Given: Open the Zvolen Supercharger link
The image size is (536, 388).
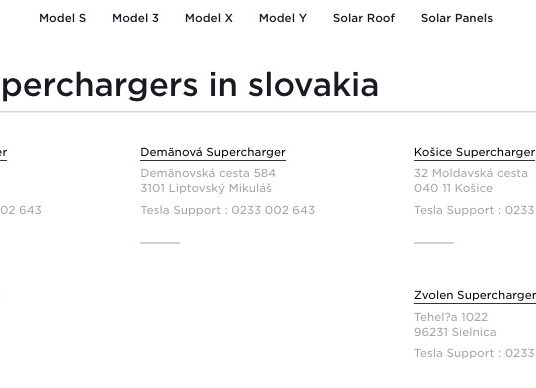Looking at the screenshot, I should point(475,295).
